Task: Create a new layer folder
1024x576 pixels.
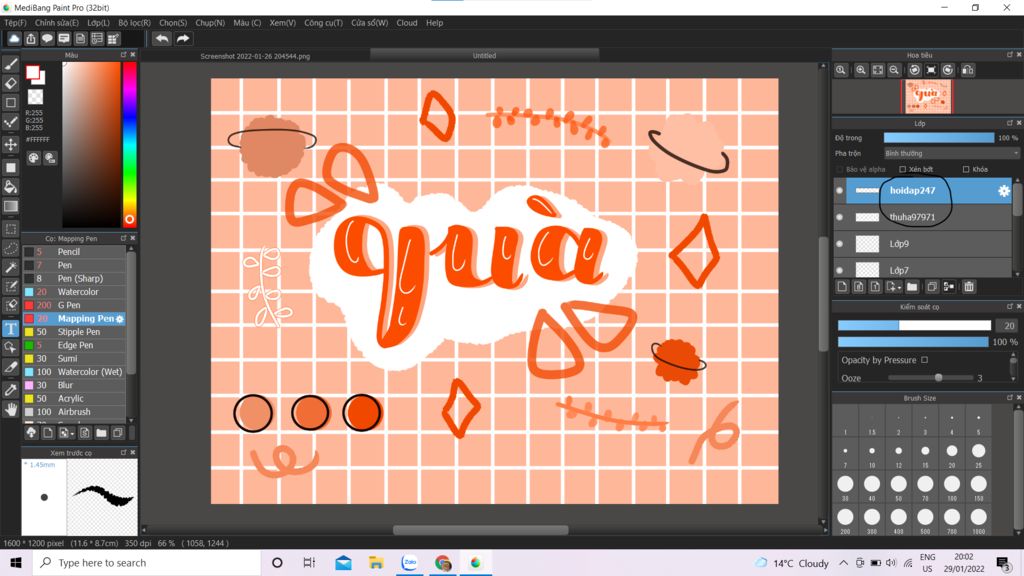Action: (912, 287)
